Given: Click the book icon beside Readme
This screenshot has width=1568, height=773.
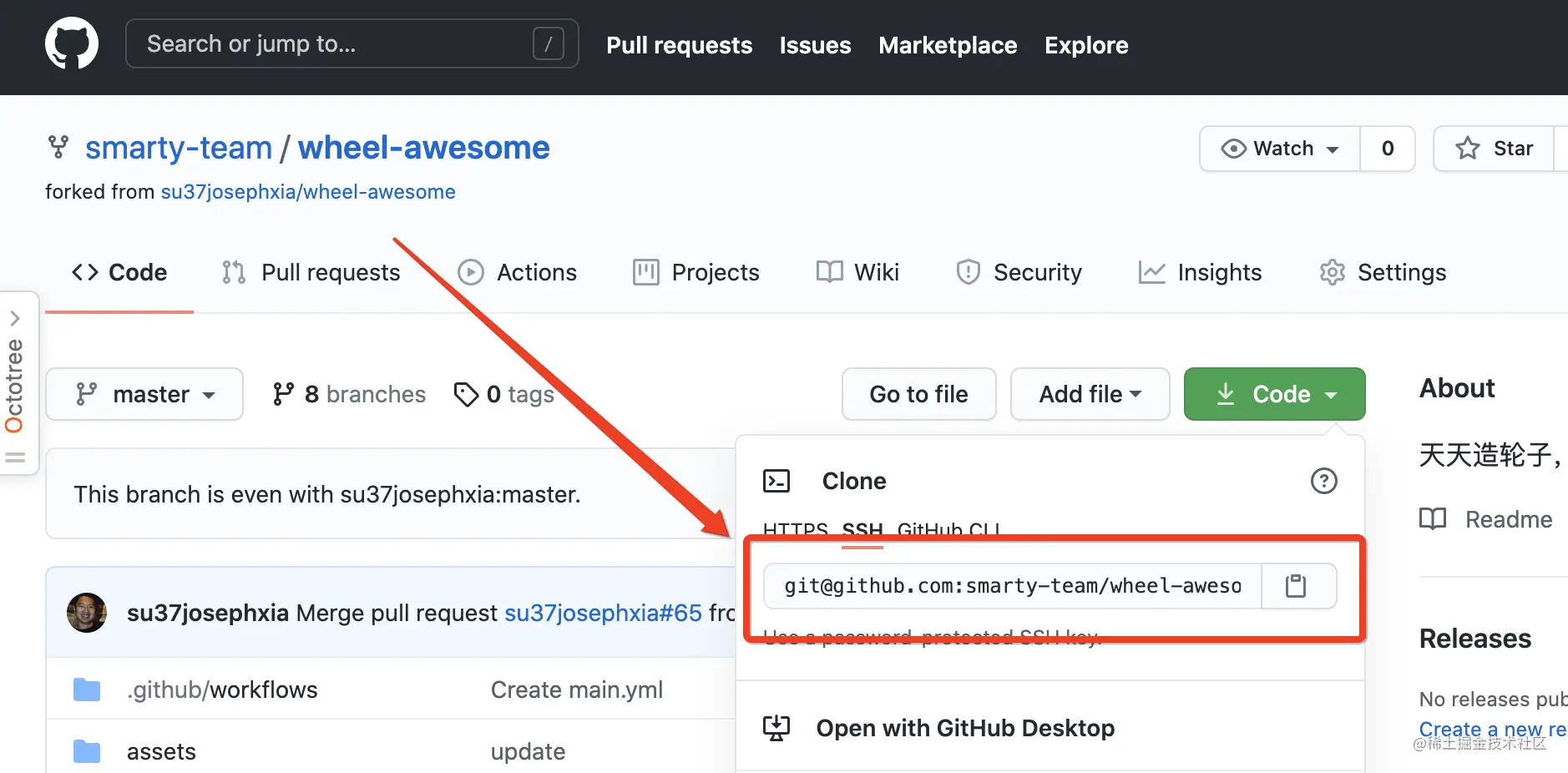Looking at the screenshot, I should 1433,519.
